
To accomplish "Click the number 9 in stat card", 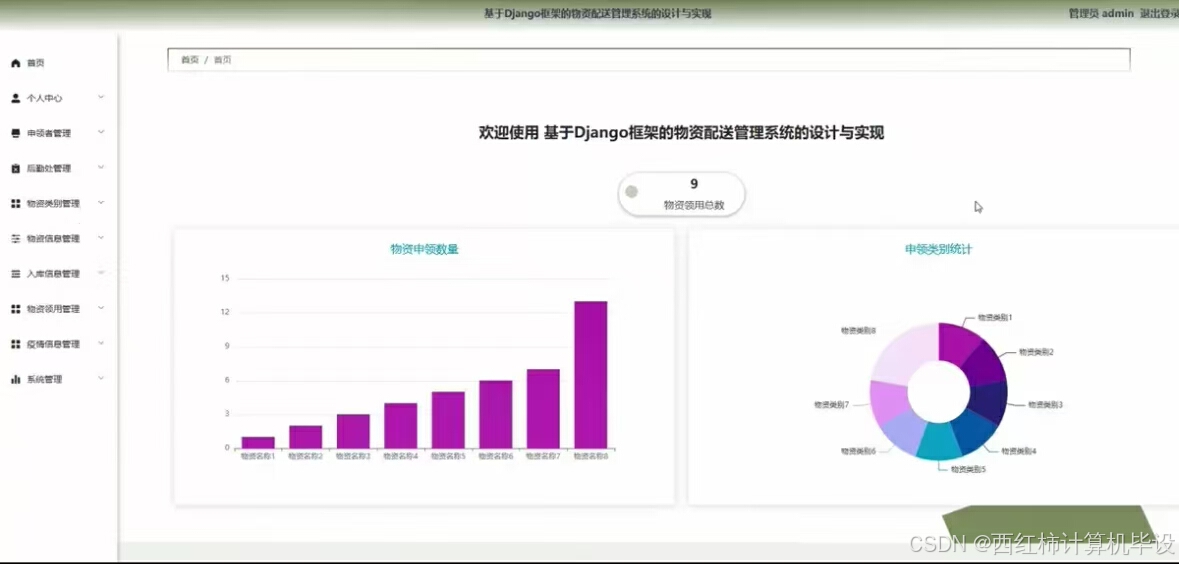I will [x=694, y=183].
